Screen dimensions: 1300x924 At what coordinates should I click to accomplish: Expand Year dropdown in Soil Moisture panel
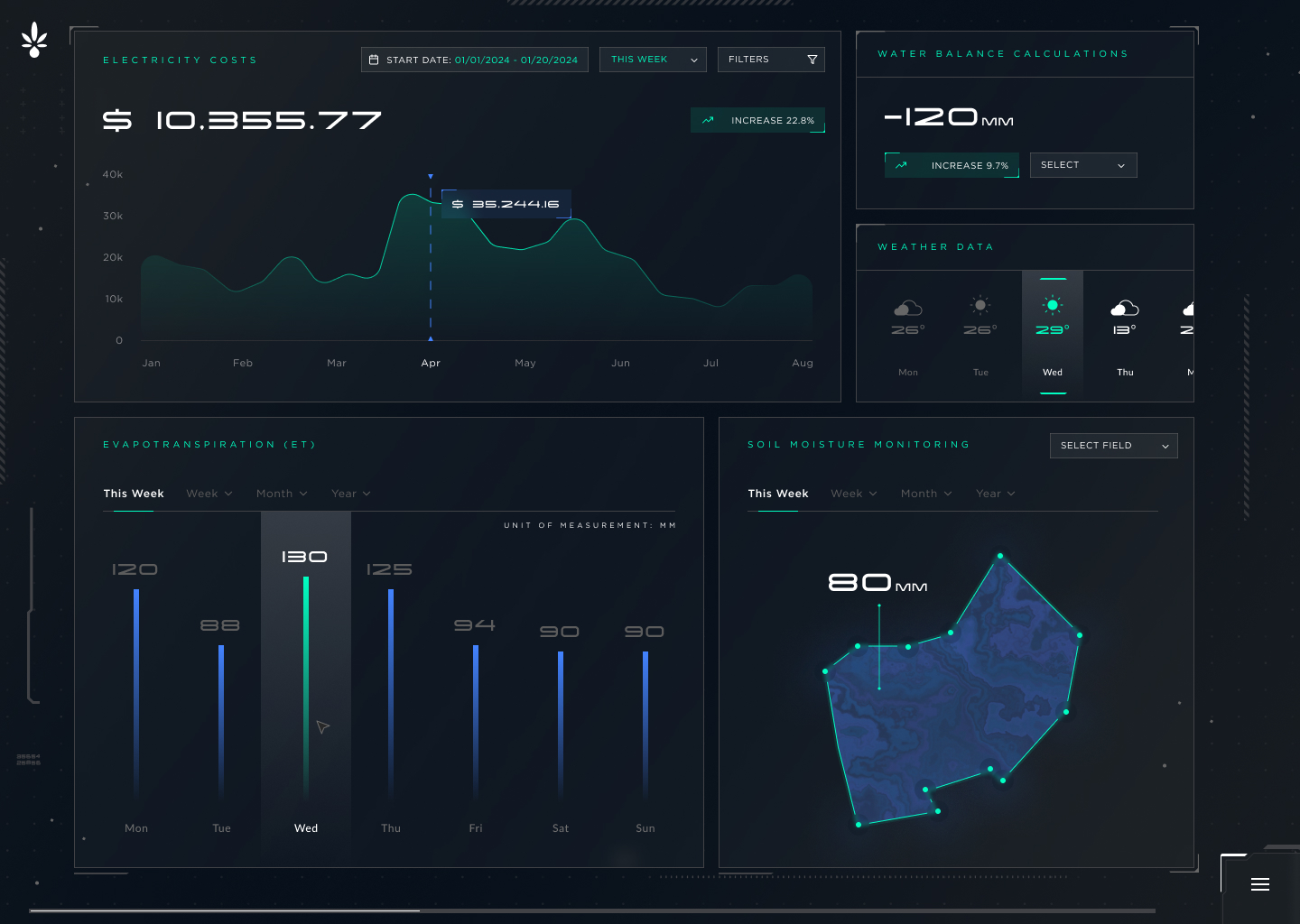996,494
